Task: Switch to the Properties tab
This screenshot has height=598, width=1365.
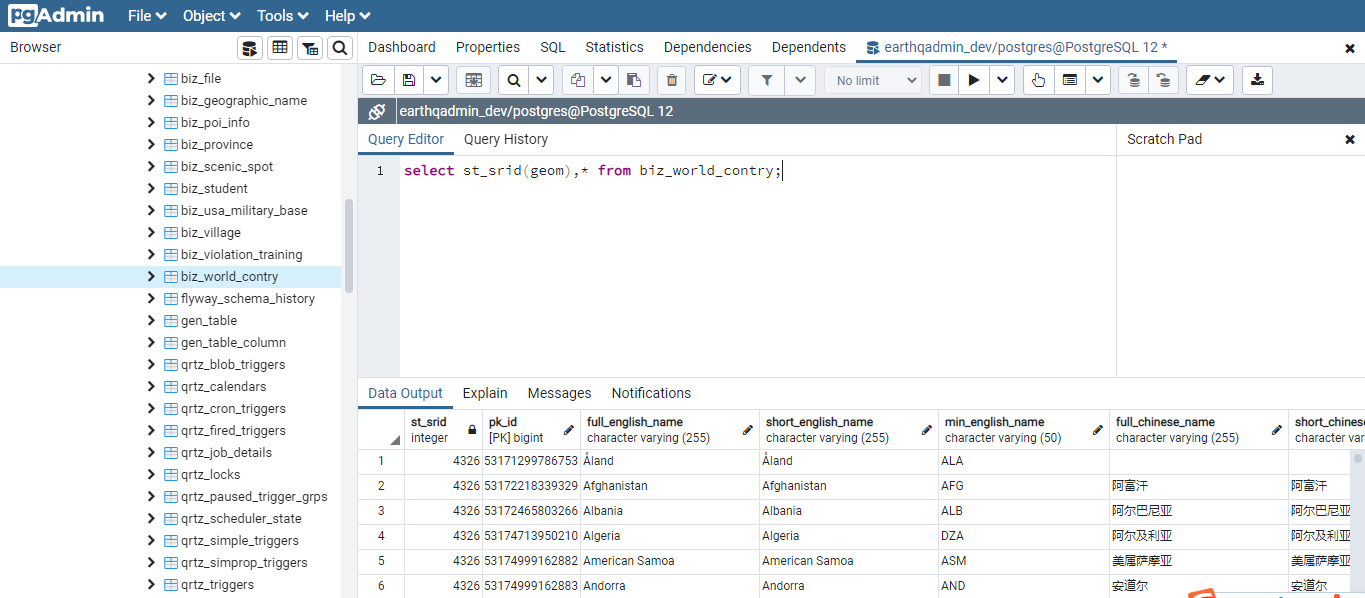Action: point(488,47)
